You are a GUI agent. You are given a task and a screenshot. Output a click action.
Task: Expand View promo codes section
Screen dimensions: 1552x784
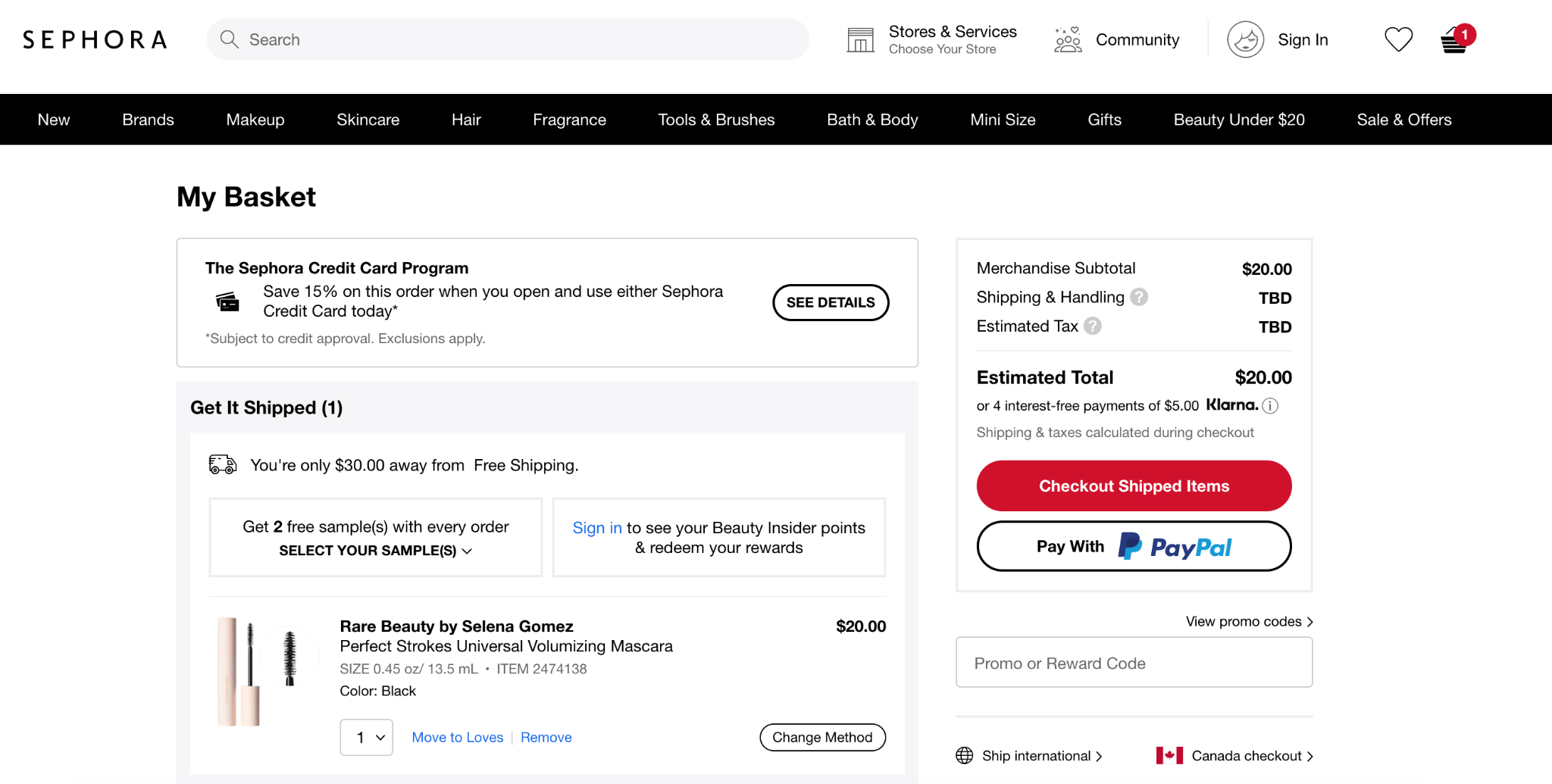1249,621
